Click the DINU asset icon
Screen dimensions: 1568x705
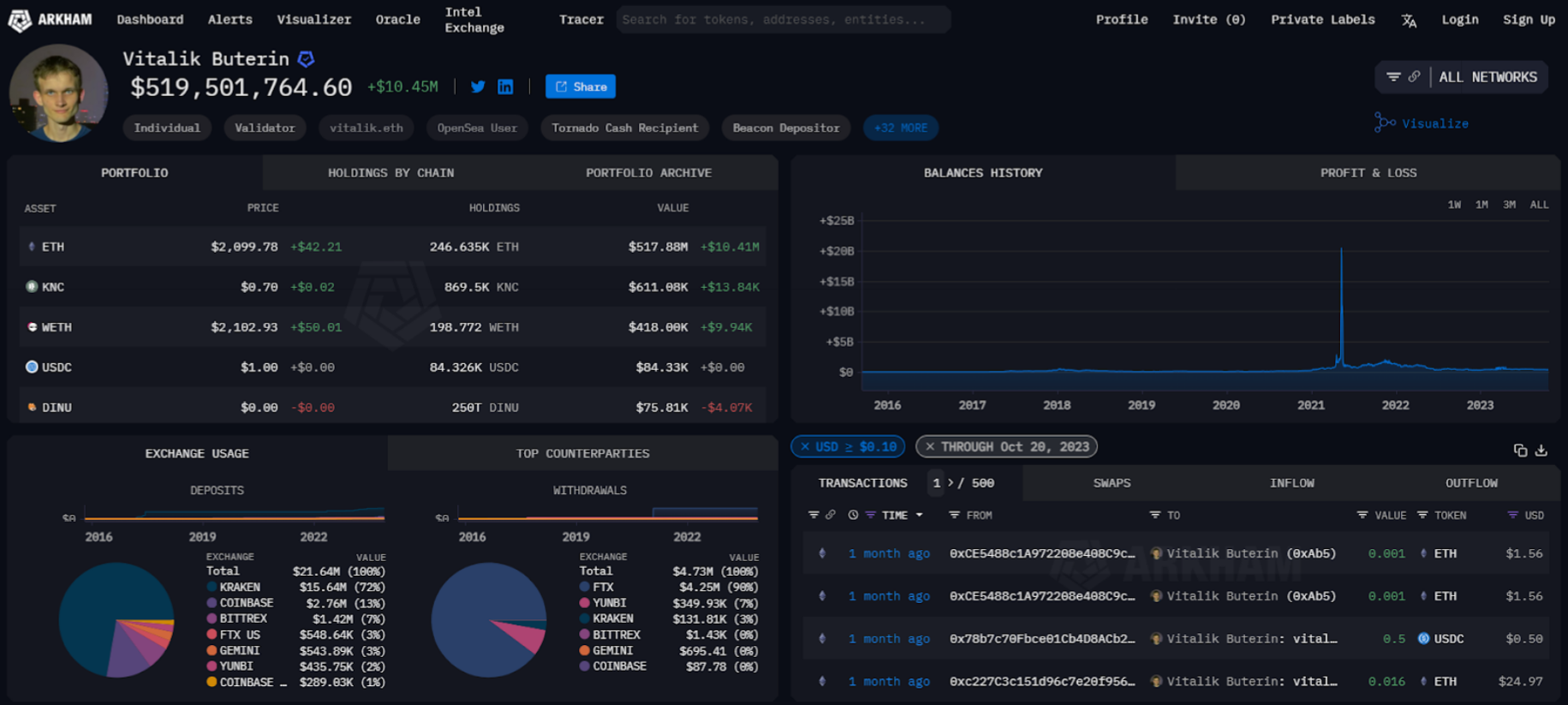(x=32, y=407)
